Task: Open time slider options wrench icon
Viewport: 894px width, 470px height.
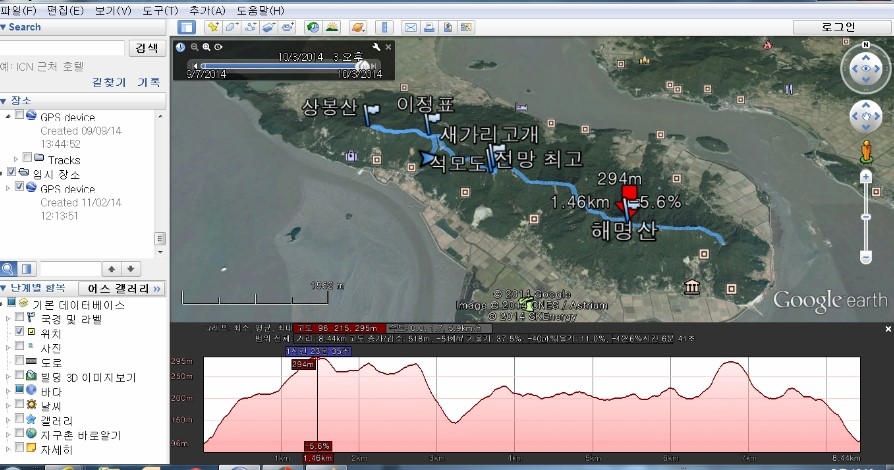Action: [x=376, y=47]
